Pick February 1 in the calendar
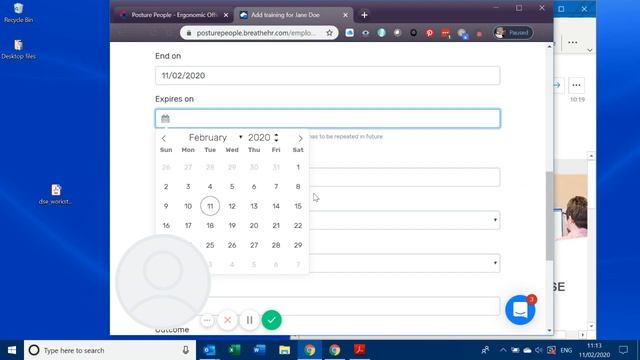640x360 pixels. point(298,167)
